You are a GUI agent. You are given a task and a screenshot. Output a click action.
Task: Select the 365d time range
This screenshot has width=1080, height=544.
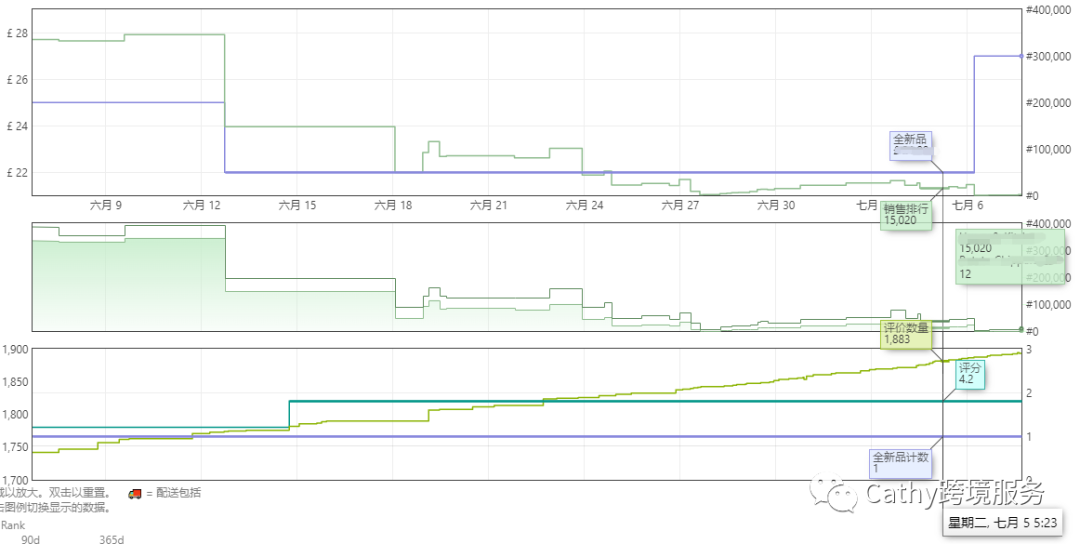(112, 539)
